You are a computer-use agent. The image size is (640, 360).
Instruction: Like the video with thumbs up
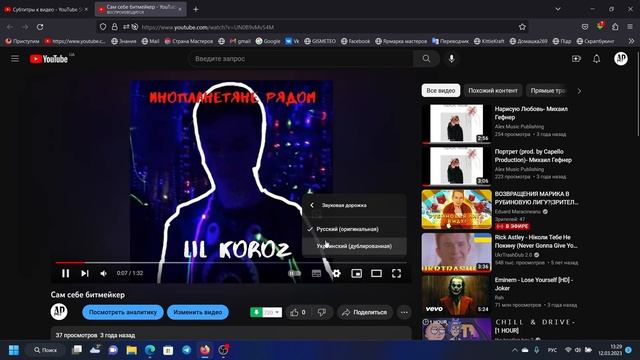point(298,312)
